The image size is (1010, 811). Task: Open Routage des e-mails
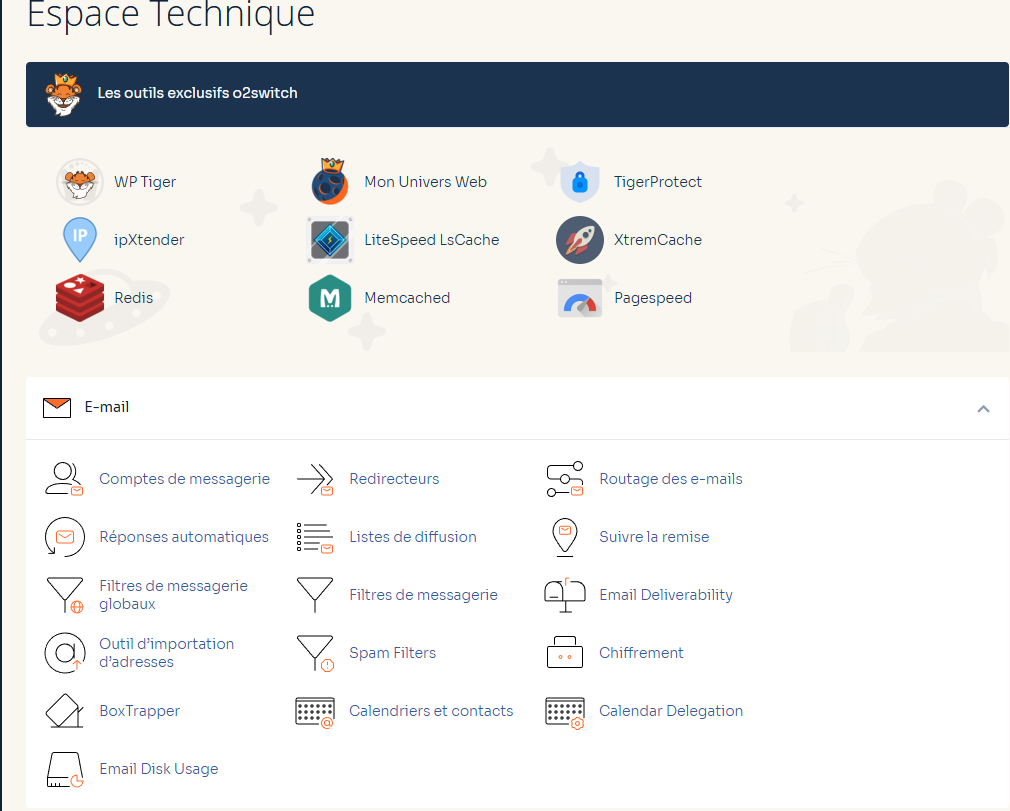coord(670,479)
